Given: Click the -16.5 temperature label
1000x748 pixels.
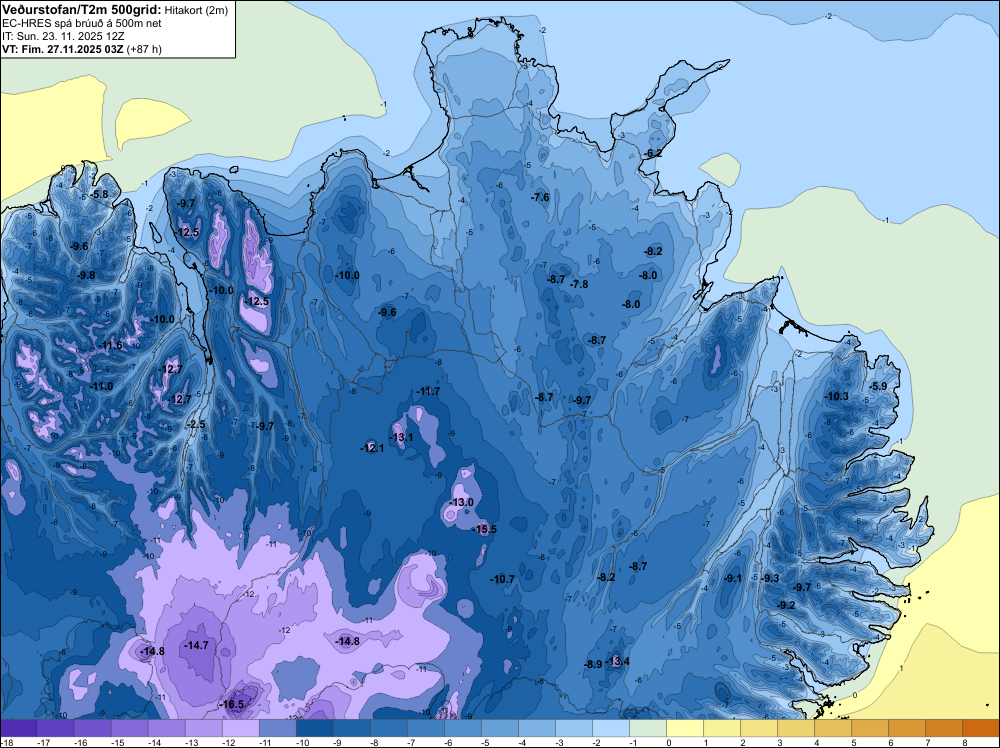Looking at the screenshot, I should (x=232, y=705).
